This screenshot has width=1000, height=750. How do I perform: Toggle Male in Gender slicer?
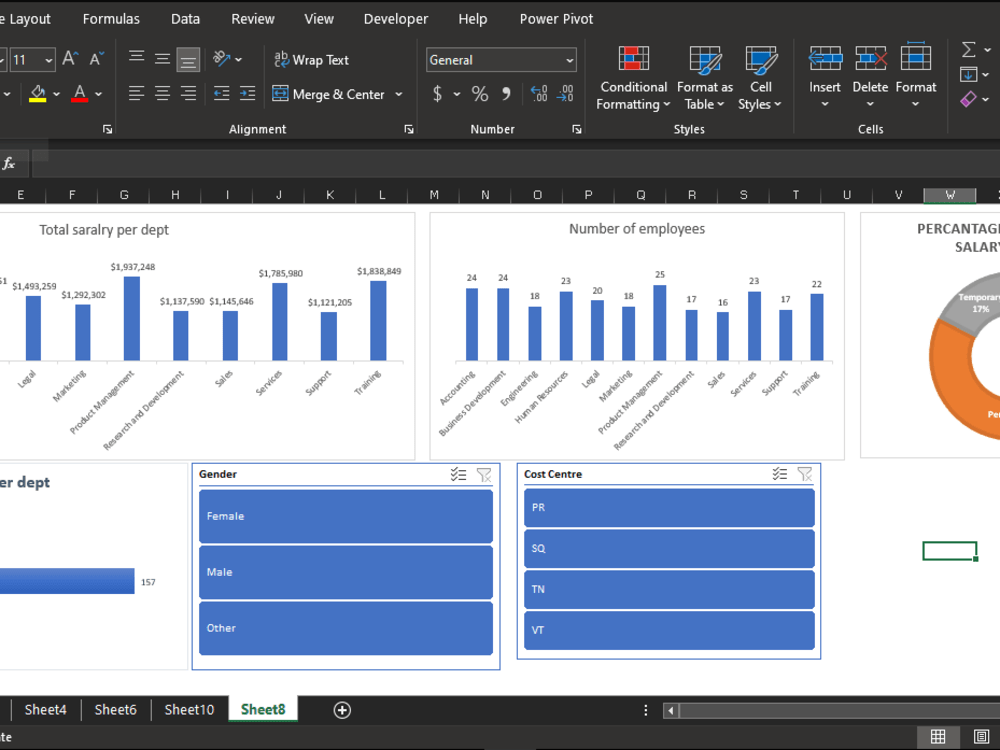click(346, 572)
